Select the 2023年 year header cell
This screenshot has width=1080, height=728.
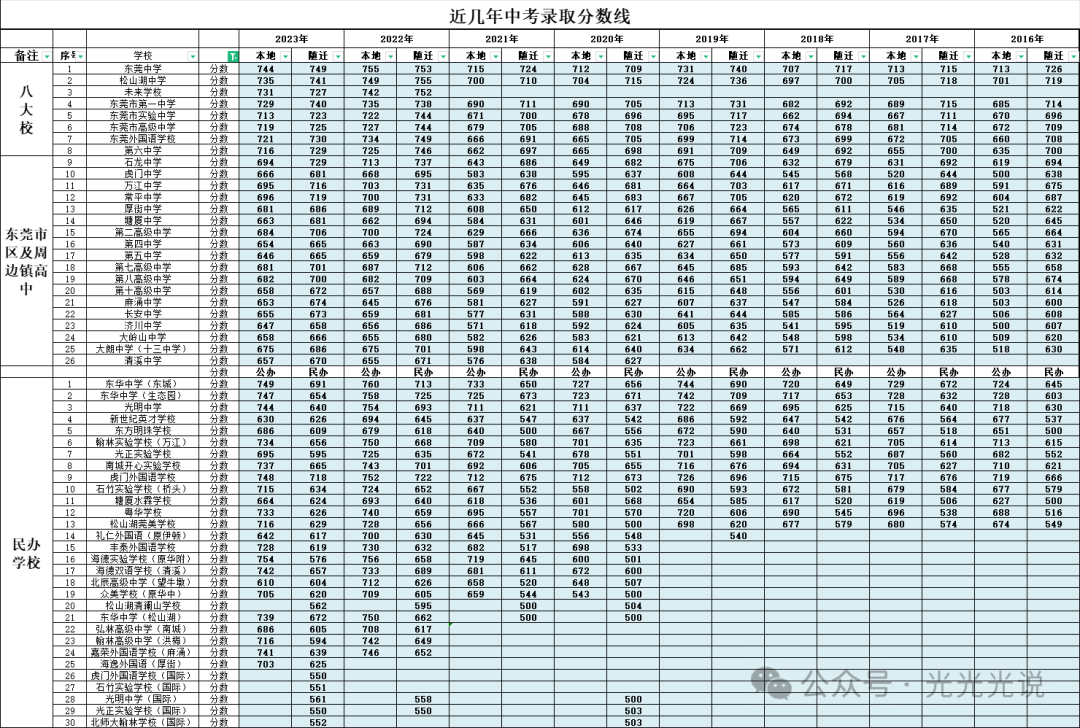coord(291,39)
